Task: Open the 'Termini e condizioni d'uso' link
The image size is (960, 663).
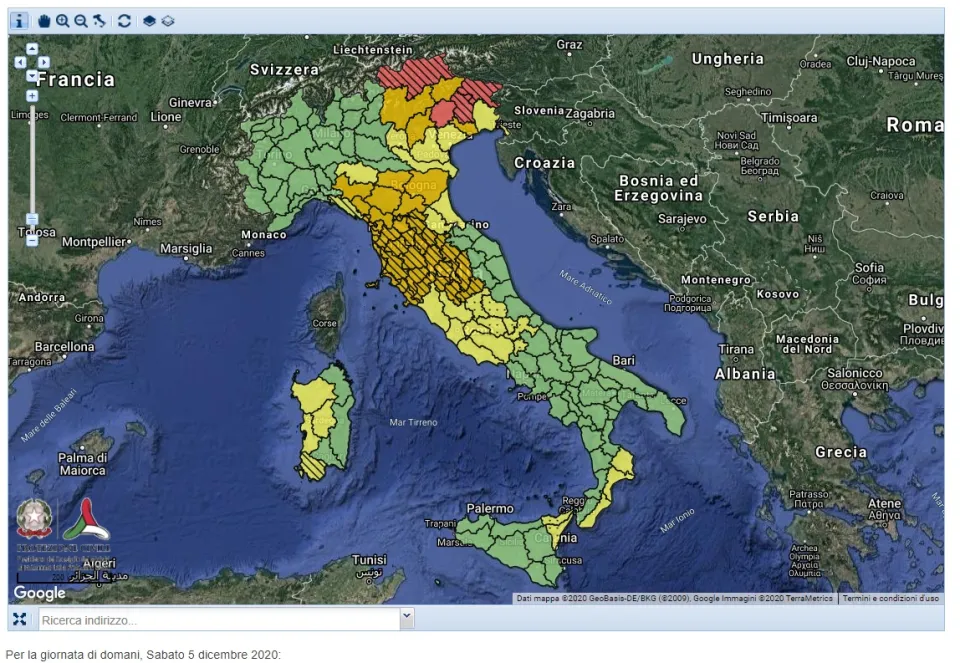Action: pos(890,598)
